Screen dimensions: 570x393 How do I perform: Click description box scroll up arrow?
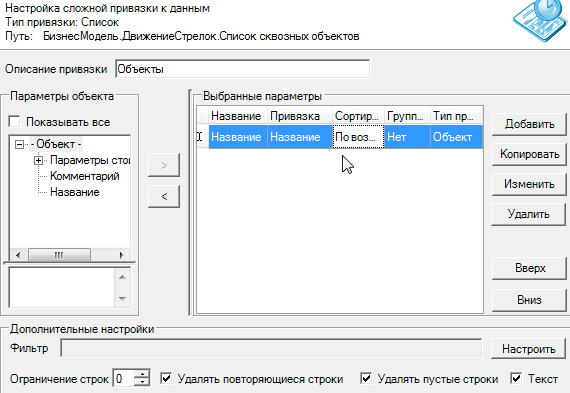pyautogui.click(x=123, y=277)
